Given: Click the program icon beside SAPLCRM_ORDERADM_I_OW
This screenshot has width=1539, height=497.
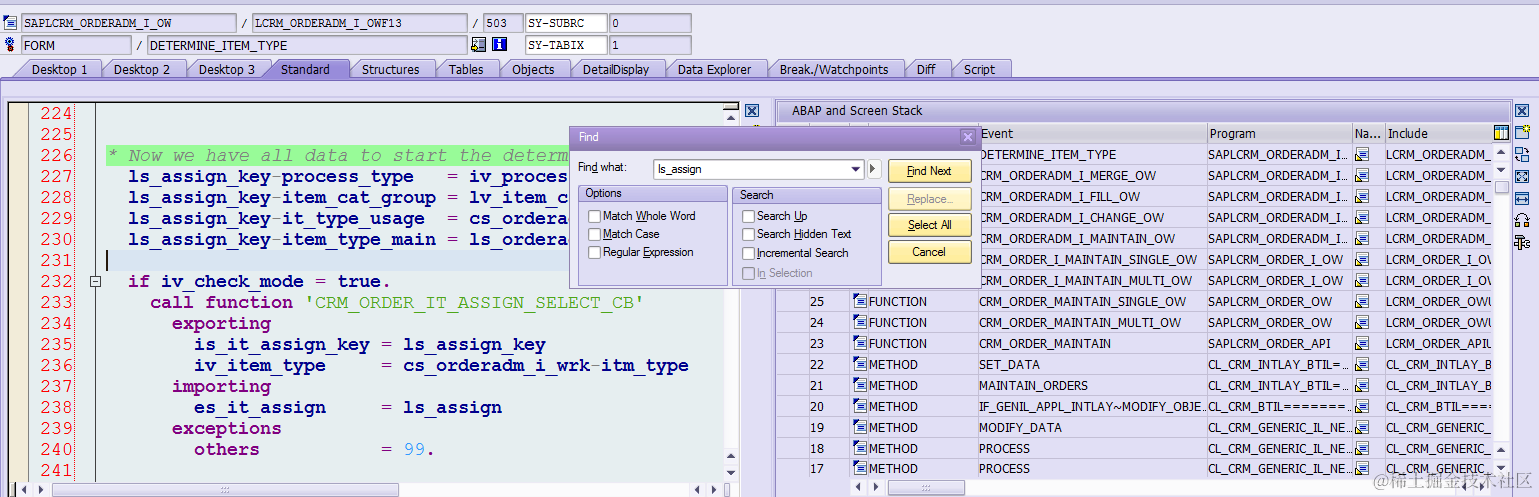Looking at the screenshot, I should pyautogui.click(x=11, y=23).
